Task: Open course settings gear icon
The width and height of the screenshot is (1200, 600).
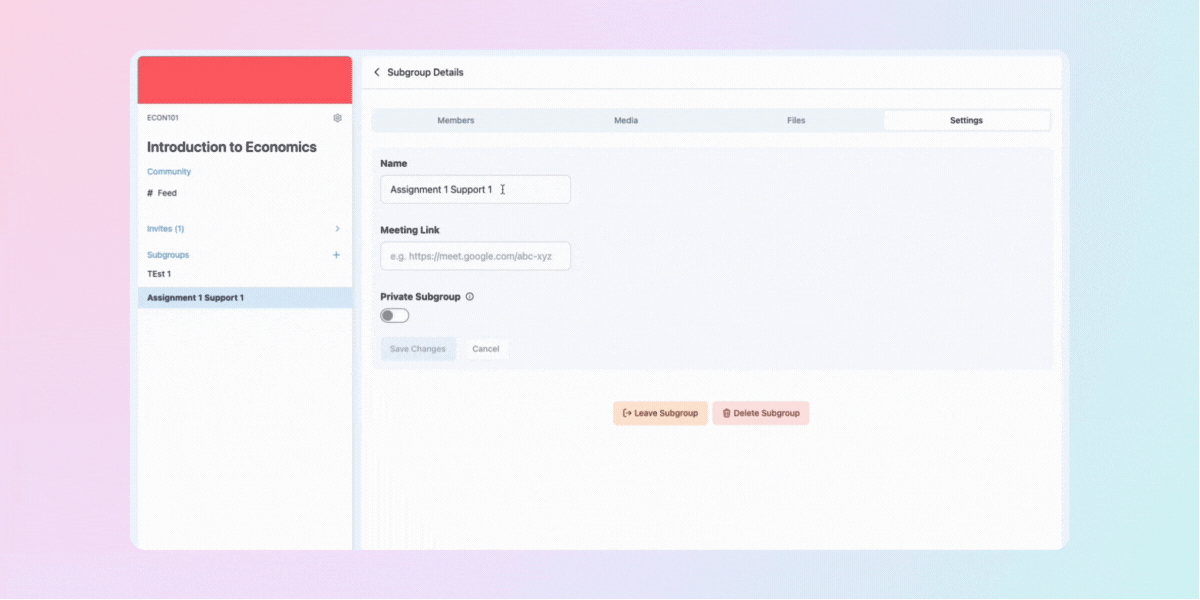Action: coord(337,118)
